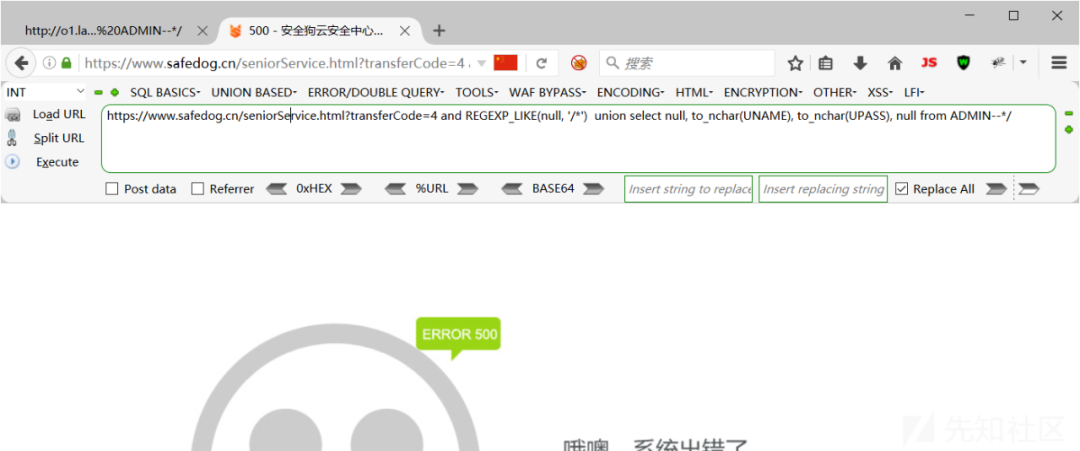Screen dimensions: 1080x451
Task: Open the HTML menu
Action: click(694, 92)
